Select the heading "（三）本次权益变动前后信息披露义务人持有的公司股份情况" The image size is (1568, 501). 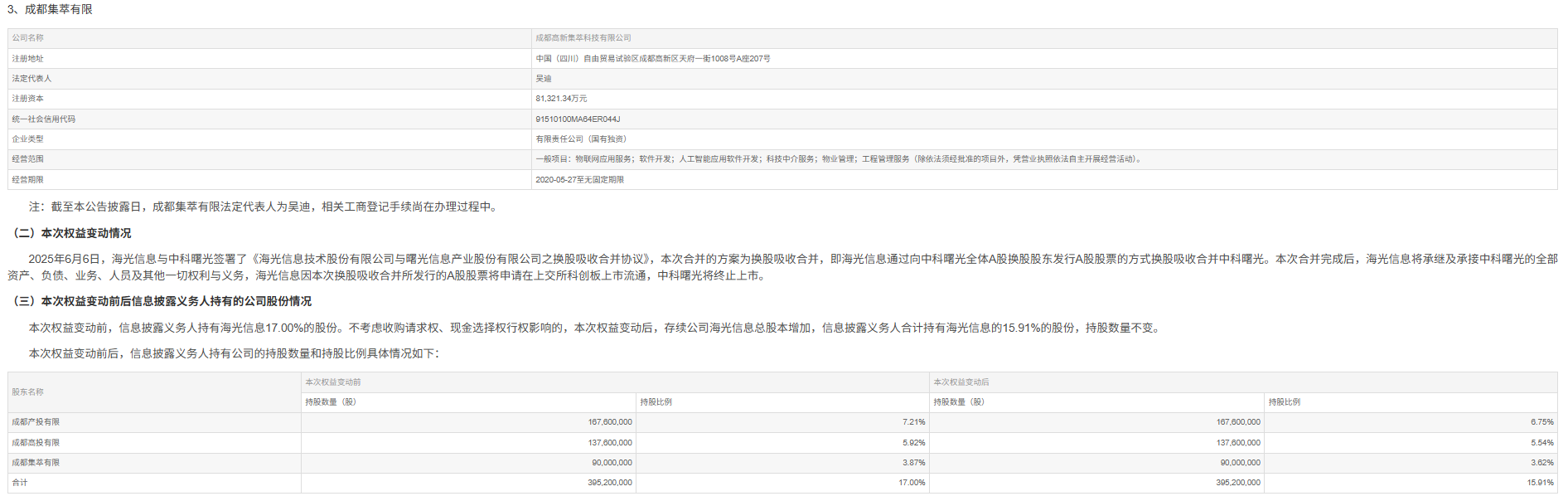(160, 301)
